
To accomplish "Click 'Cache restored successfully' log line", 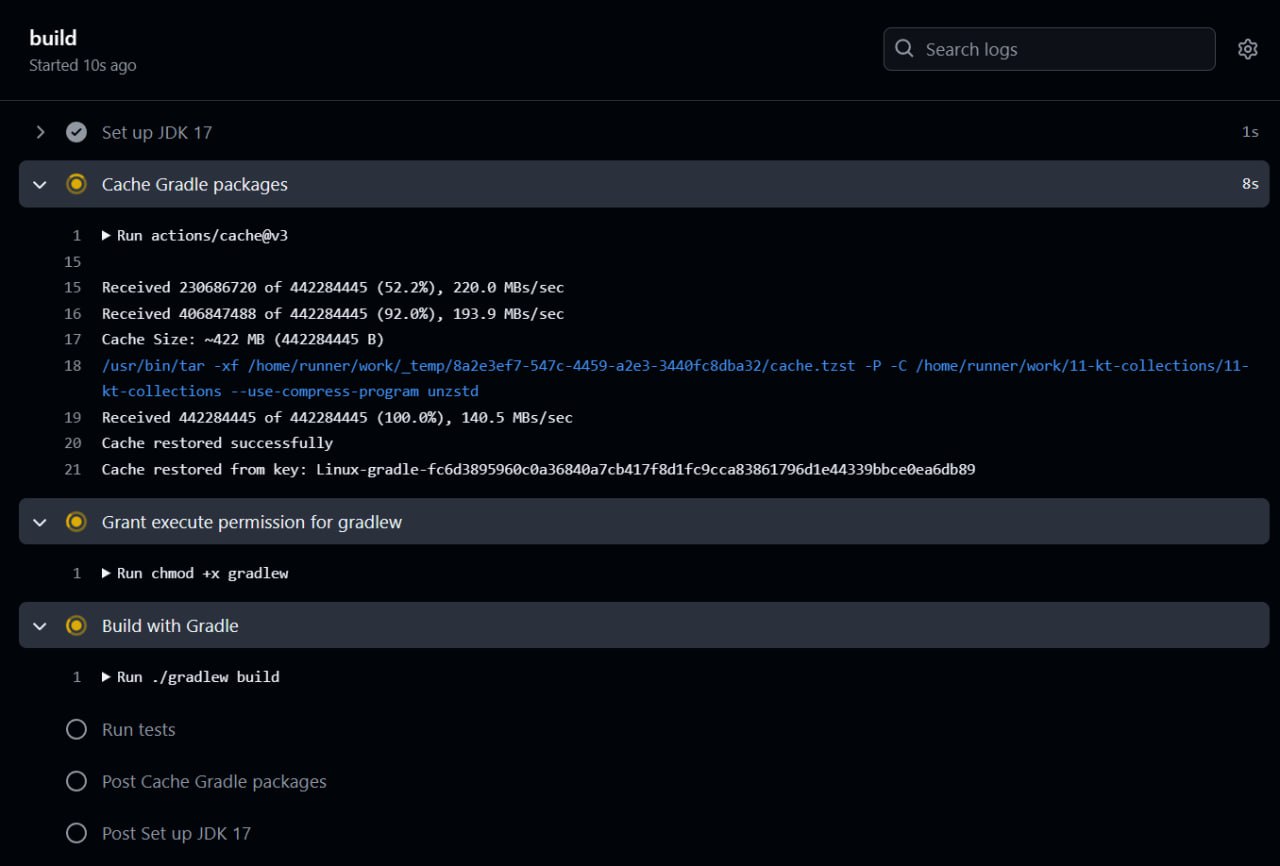I will 217,442.
